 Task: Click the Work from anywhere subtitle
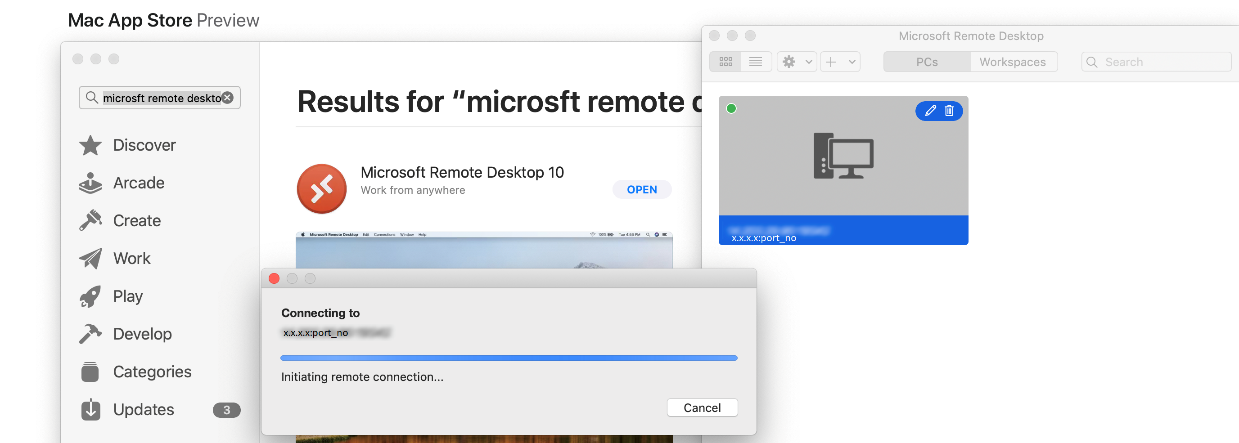[x=413, y=190]
